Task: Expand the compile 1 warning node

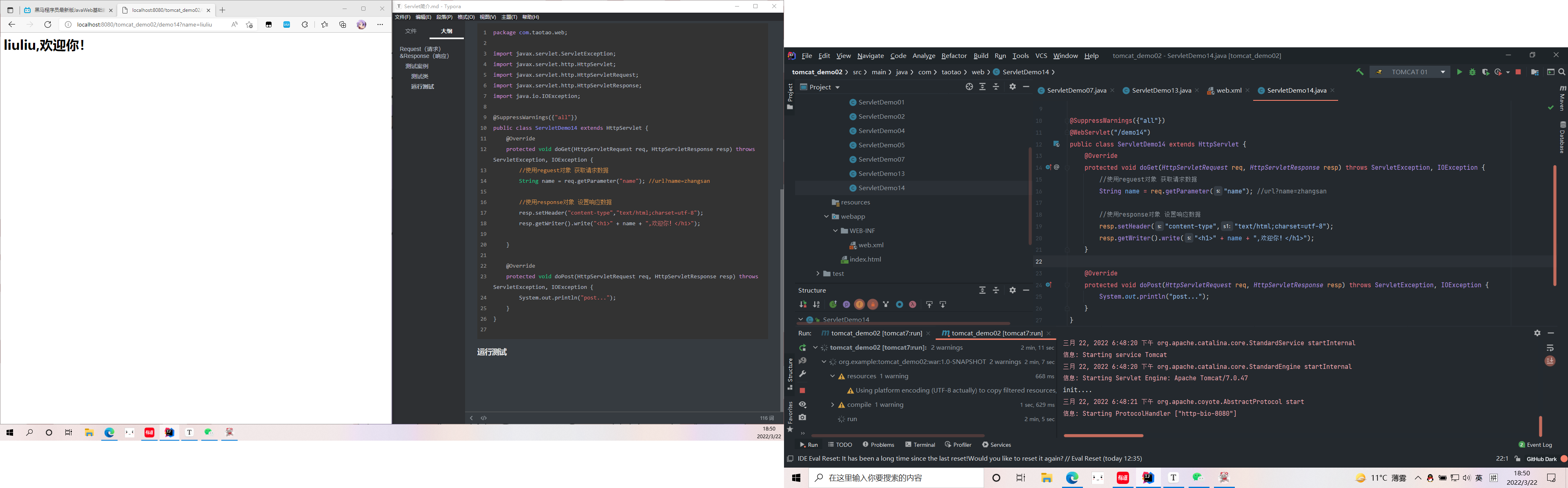Action: pyautogui.click(x=832, y=405)
